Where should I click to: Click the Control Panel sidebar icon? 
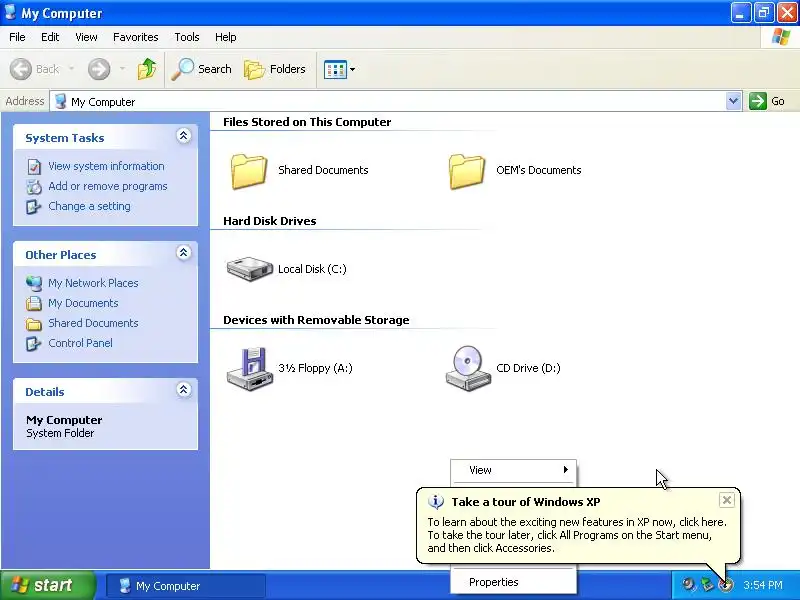(x=34, y=343)
